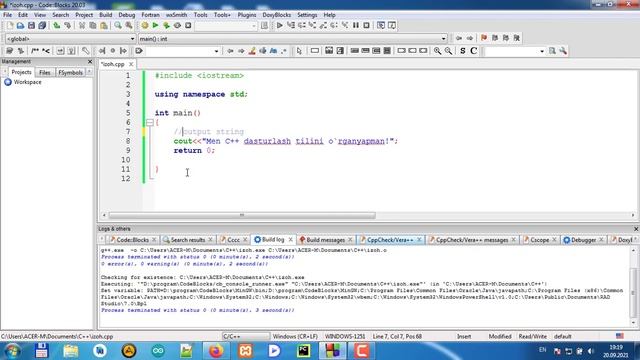
Task: Collapse the main function fold marker
Action: (150, 122)
